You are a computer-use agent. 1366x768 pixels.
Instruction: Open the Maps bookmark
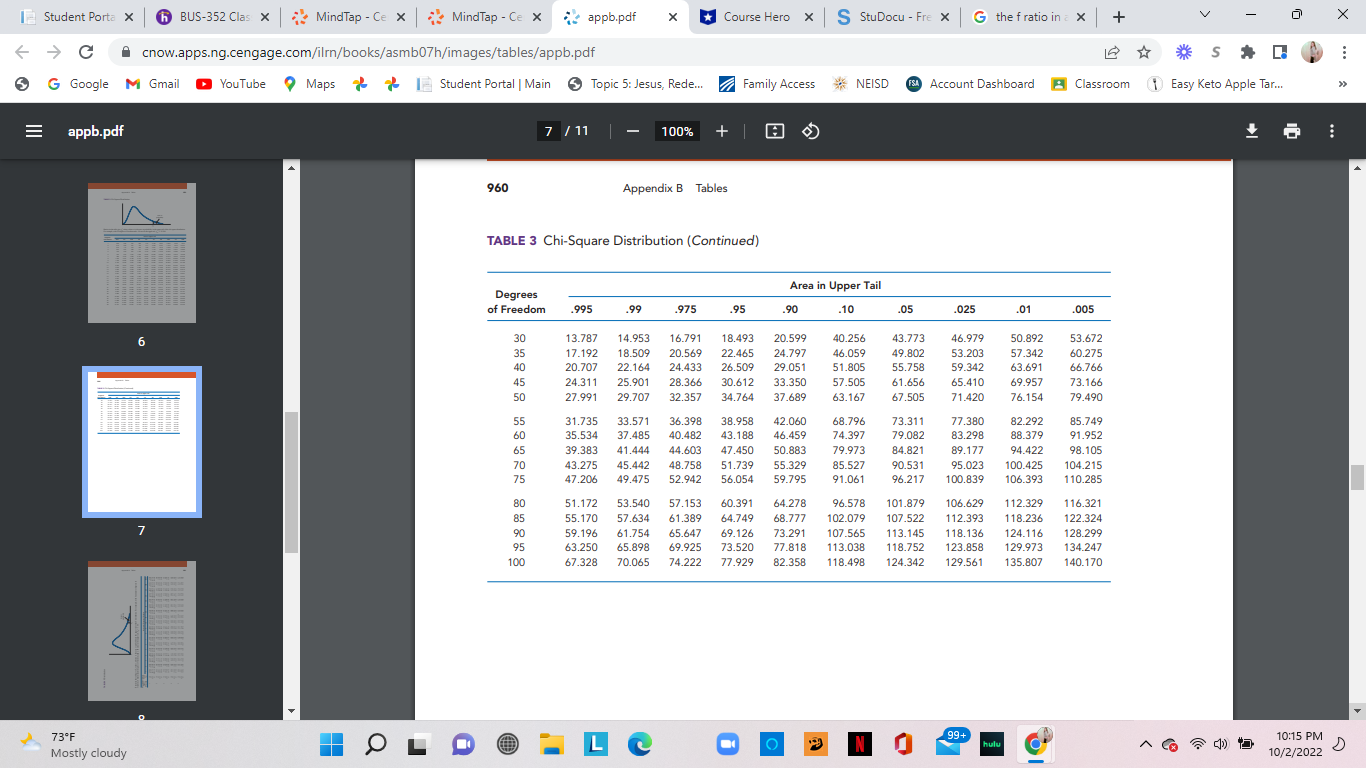click(x=310, y=84)
